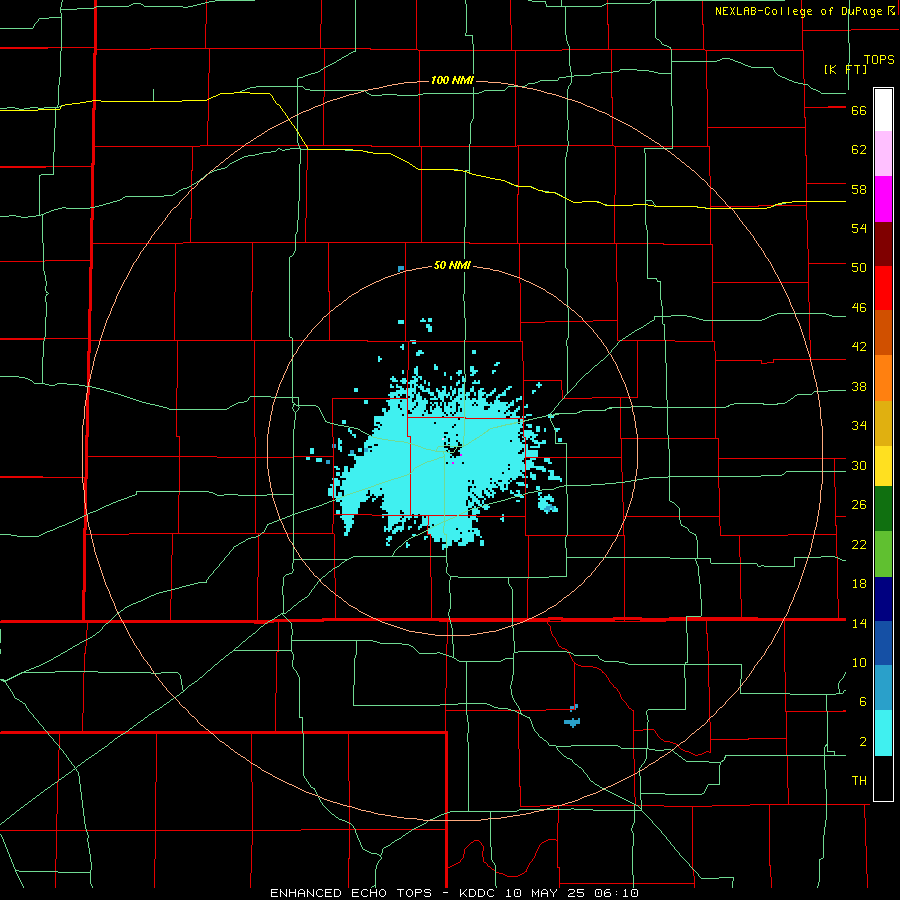Click the NEXLAB-College of DuPage title text
This screenshot has height=900, width=900.
point(798,11)
